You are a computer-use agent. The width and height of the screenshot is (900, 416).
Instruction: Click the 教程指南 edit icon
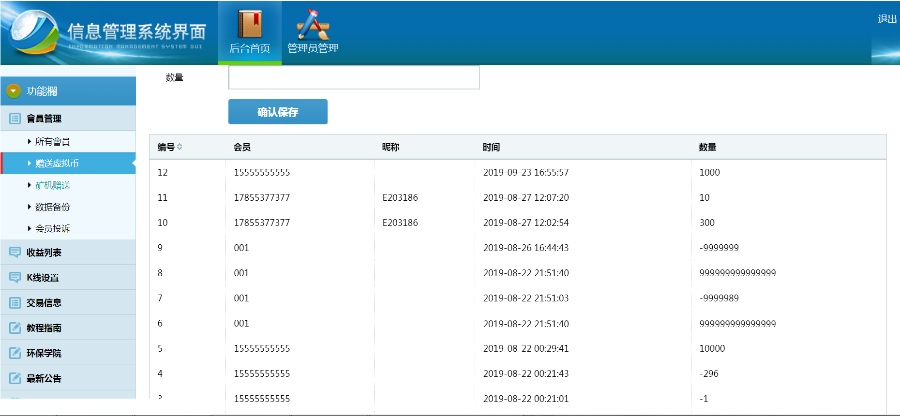tap(15, 328)
